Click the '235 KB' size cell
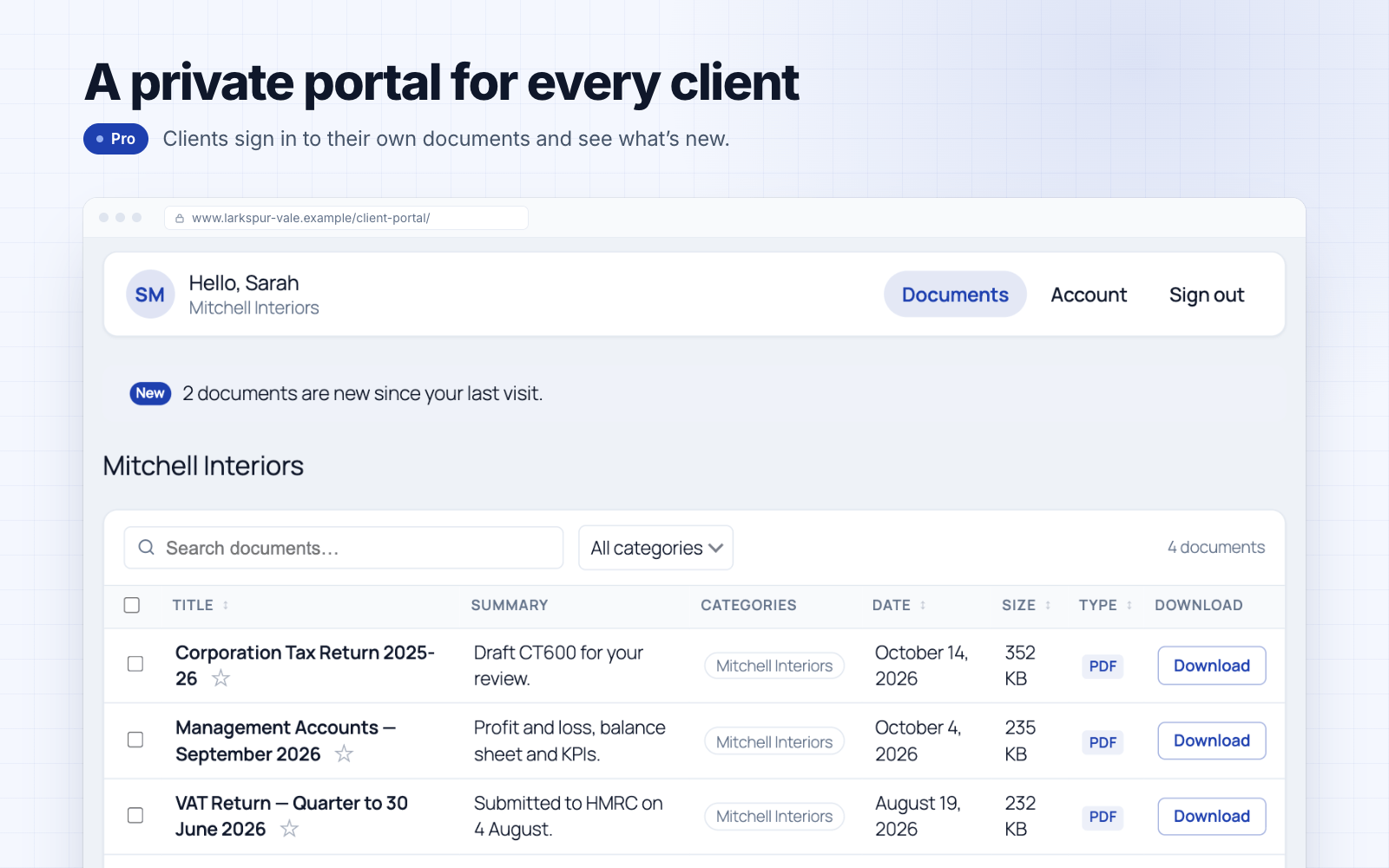Image resolution: width=1389 pixels, height=868 pixels. click(1020, 740)
